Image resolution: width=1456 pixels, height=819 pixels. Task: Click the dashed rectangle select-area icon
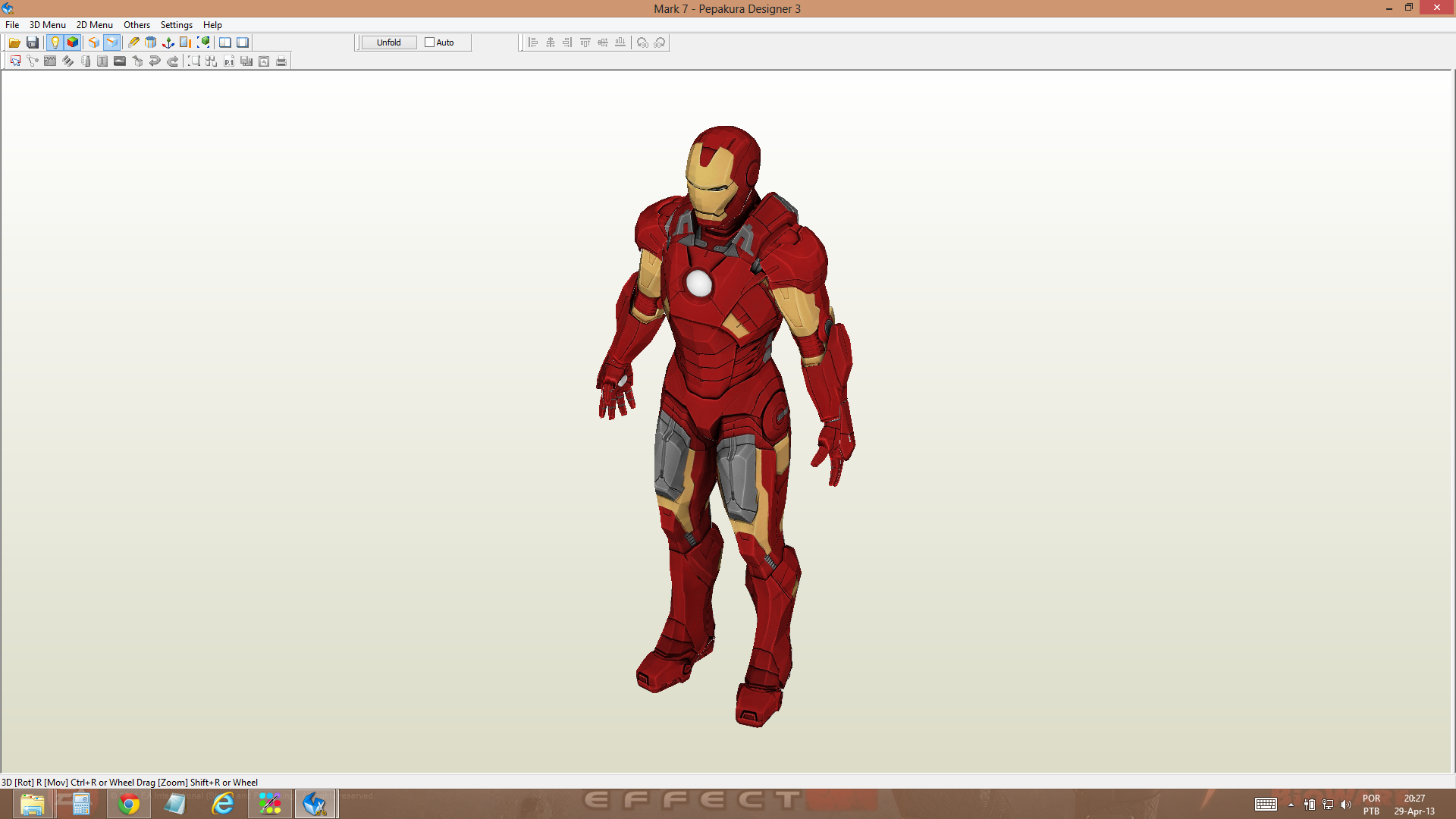pyautogui.click(x=194, y=61)
